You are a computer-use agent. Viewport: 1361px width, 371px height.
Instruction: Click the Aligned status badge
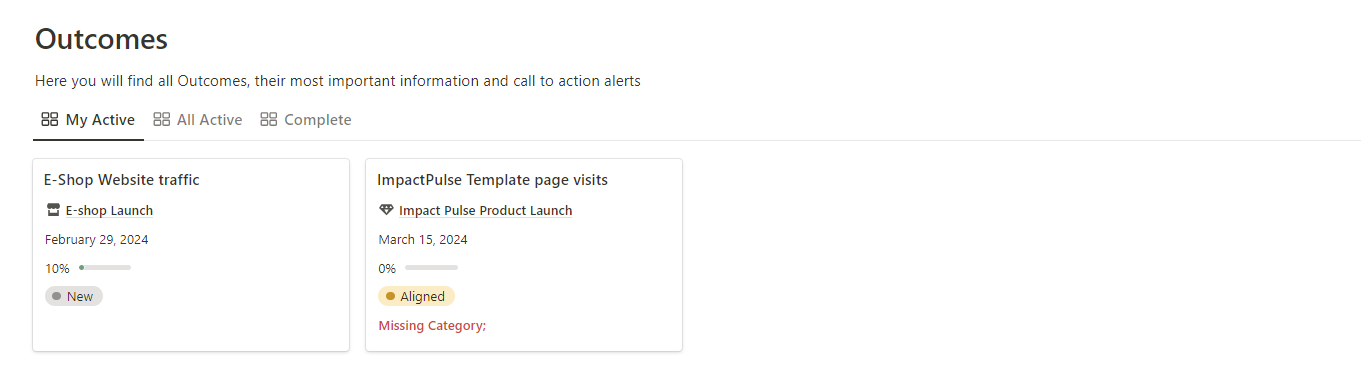pyautogui.click(x=416, y=296)
